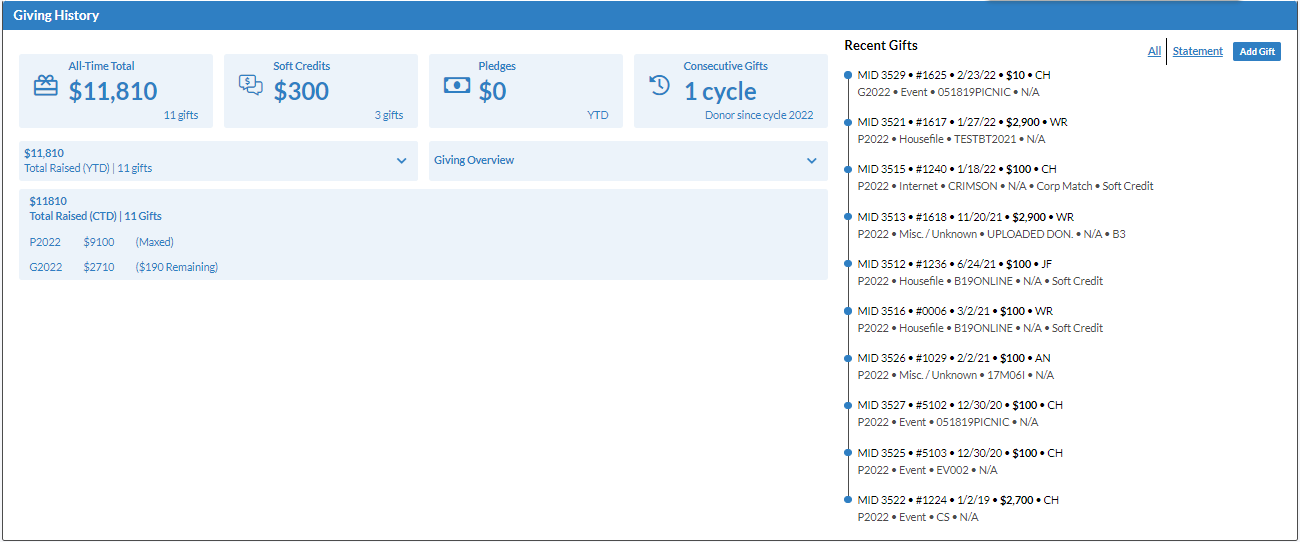Click '17M06I' Misc. / Unknown detail line
This screenshot has width=1300, height=542.
pyautogui.click(x=956, y=375)
